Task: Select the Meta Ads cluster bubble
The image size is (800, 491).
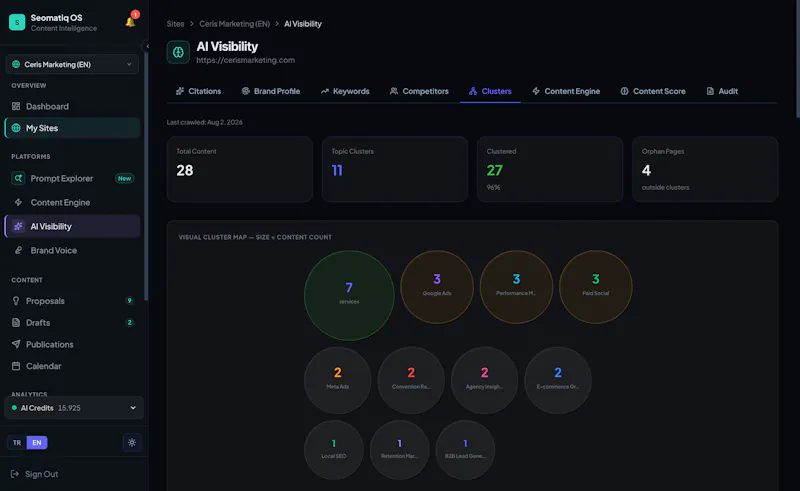Action: (x=338, y=380)
